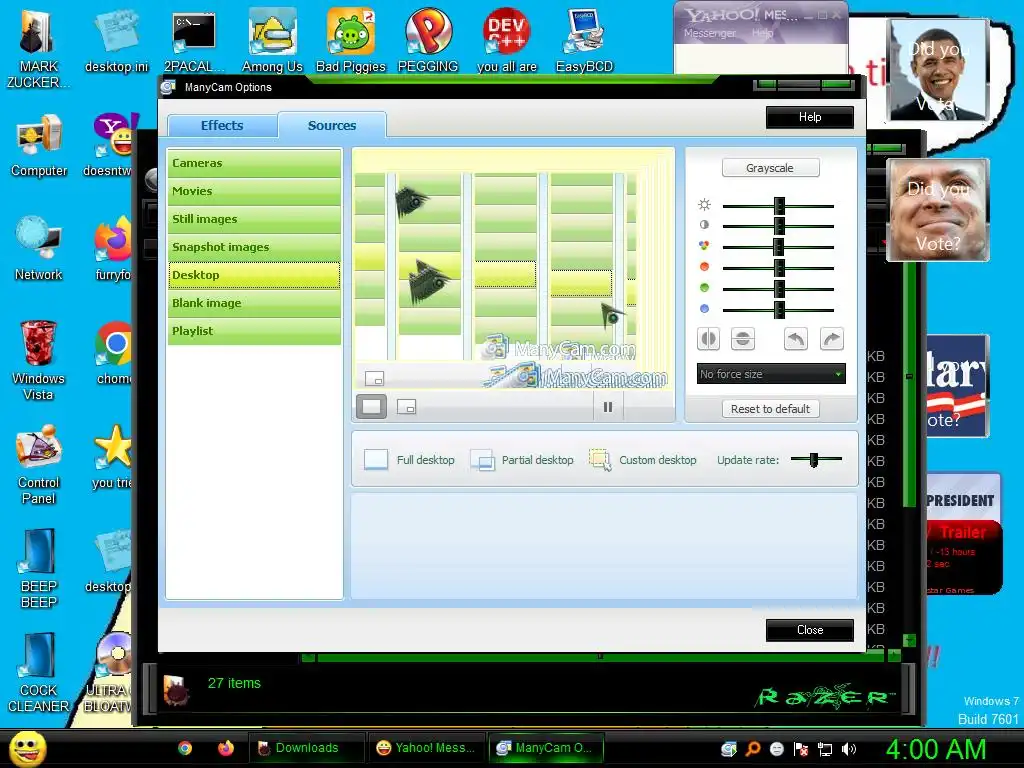Switch to Downloads taskbar window

point(307,748)
